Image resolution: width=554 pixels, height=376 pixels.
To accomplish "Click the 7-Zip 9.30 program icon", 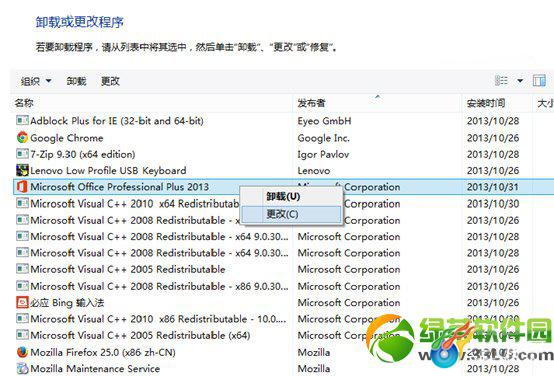I will pos(22,154).
